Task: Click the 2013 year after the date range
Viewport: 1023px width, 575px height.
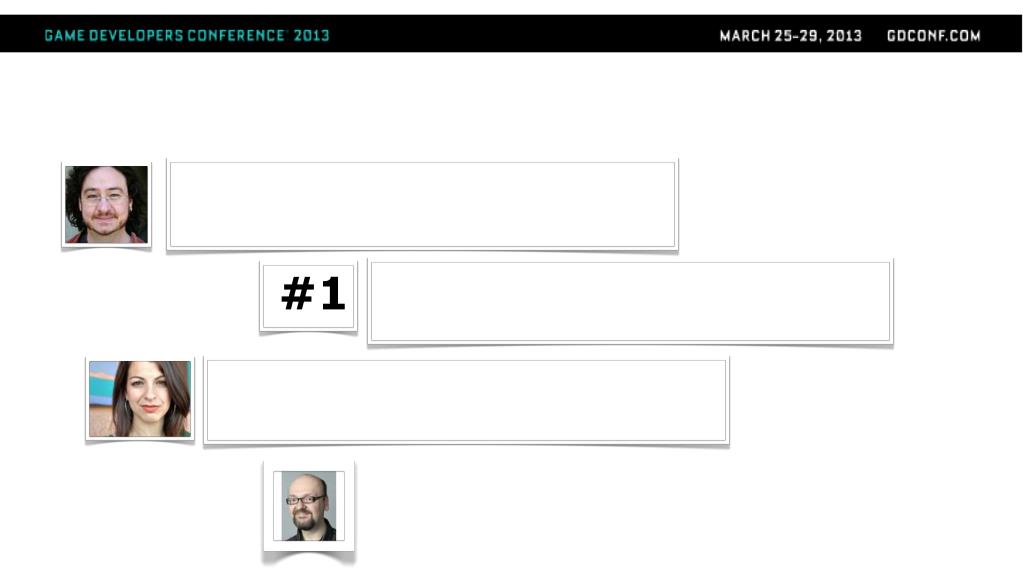Action: point(847,36)
